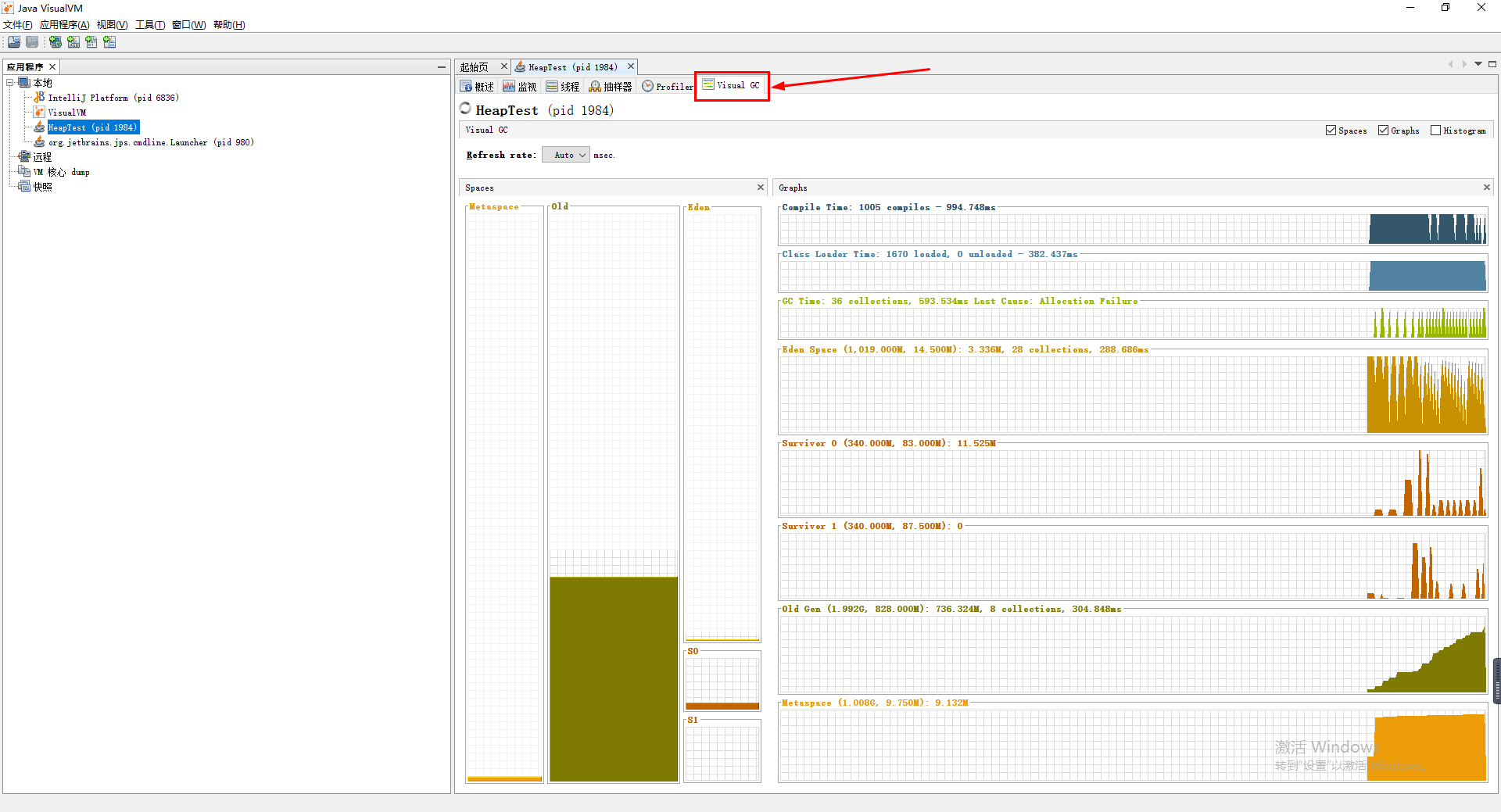Image resolution: width=1501 pixels, height=812 pixels.
Task: Close the HeapTest (pid 1984) tab
Action: [x=631, y=66]
